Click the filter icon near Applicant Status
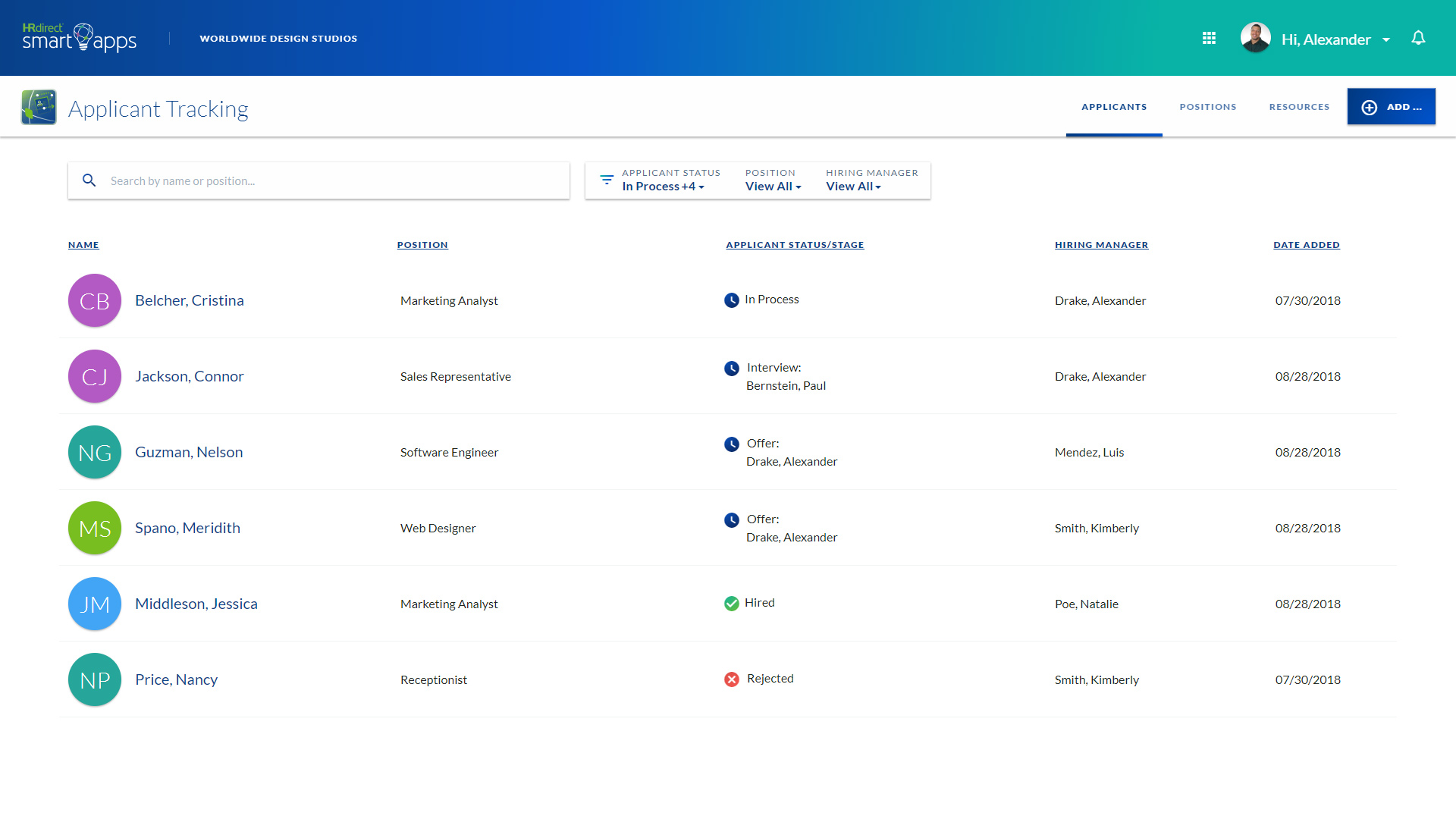This screenshot has height=819, width=1456. point(607,180)
